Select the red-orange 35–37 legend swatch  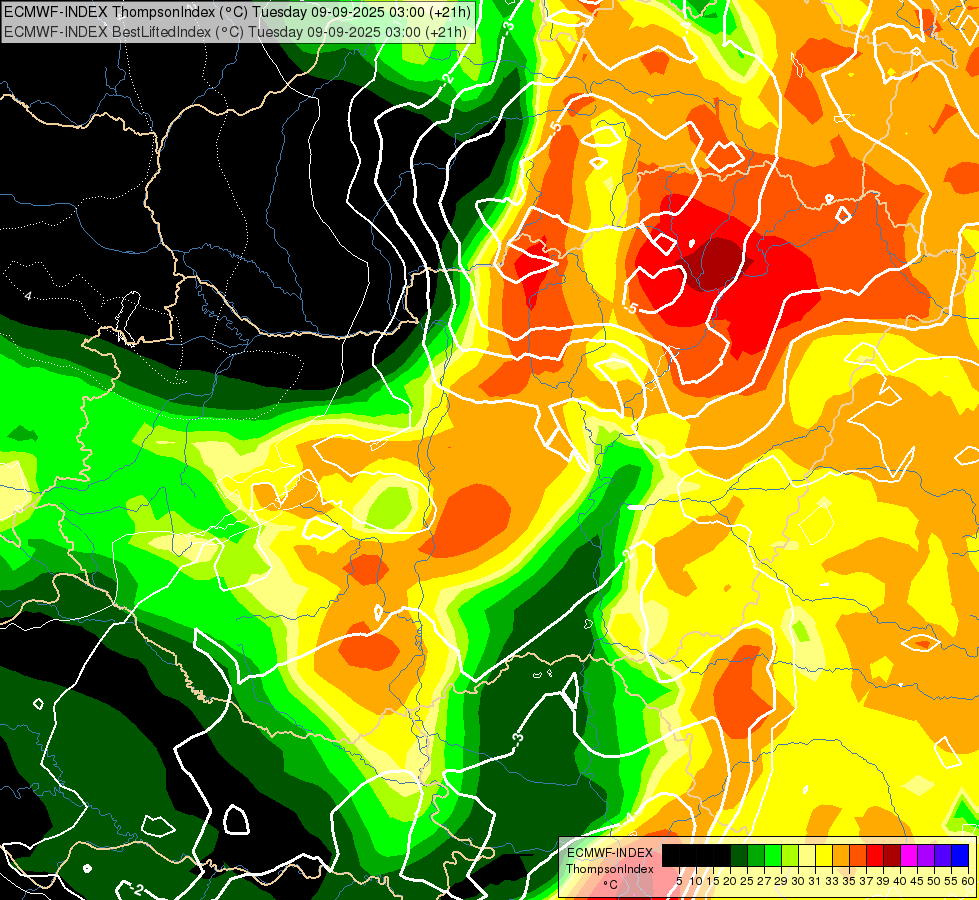coord(858,855)
